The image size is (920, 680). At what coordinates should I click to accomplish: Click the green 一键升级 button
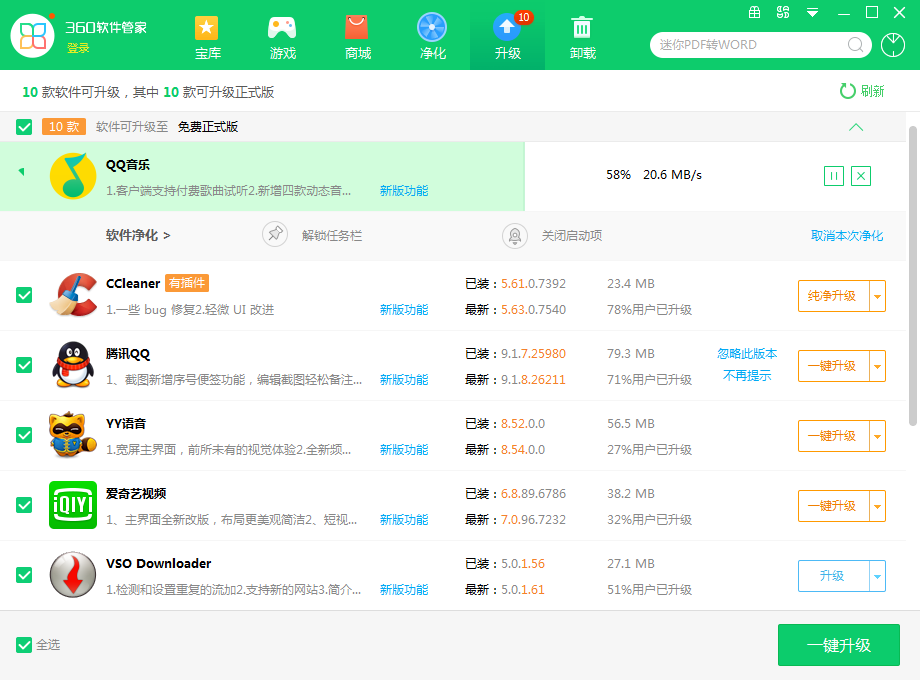838,645
